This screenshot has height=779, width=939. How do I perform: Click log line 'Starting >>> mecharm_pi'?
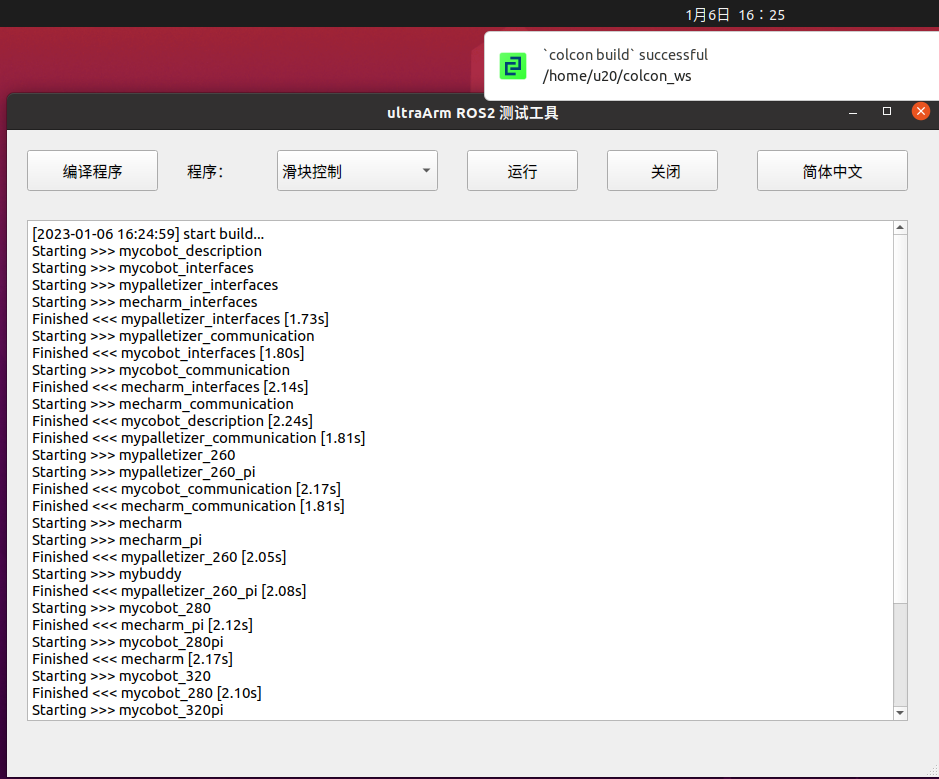[117, 540]
